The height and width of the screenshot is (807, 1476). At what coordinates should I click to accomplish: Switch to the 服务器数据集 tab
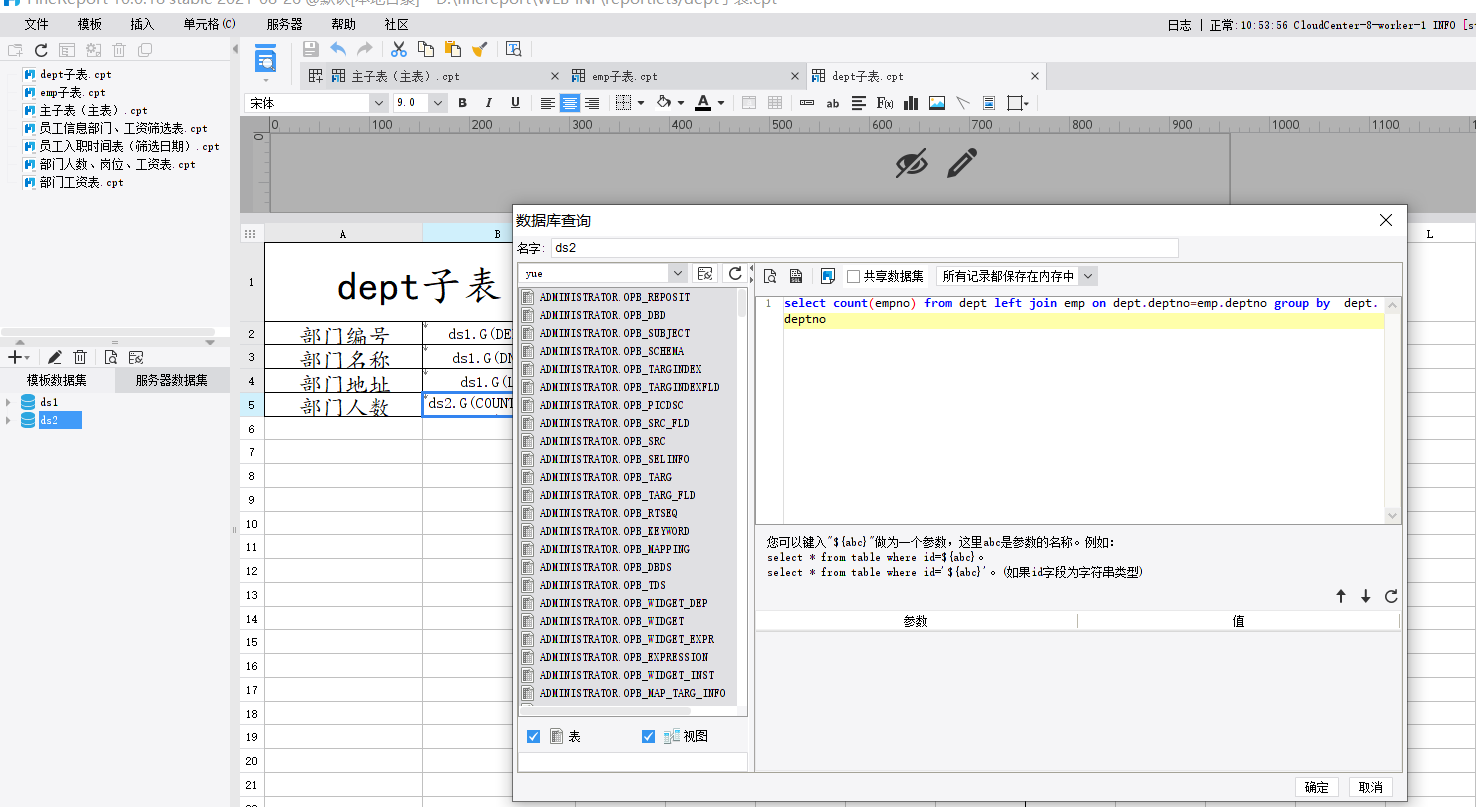click(x=172, y=380)
